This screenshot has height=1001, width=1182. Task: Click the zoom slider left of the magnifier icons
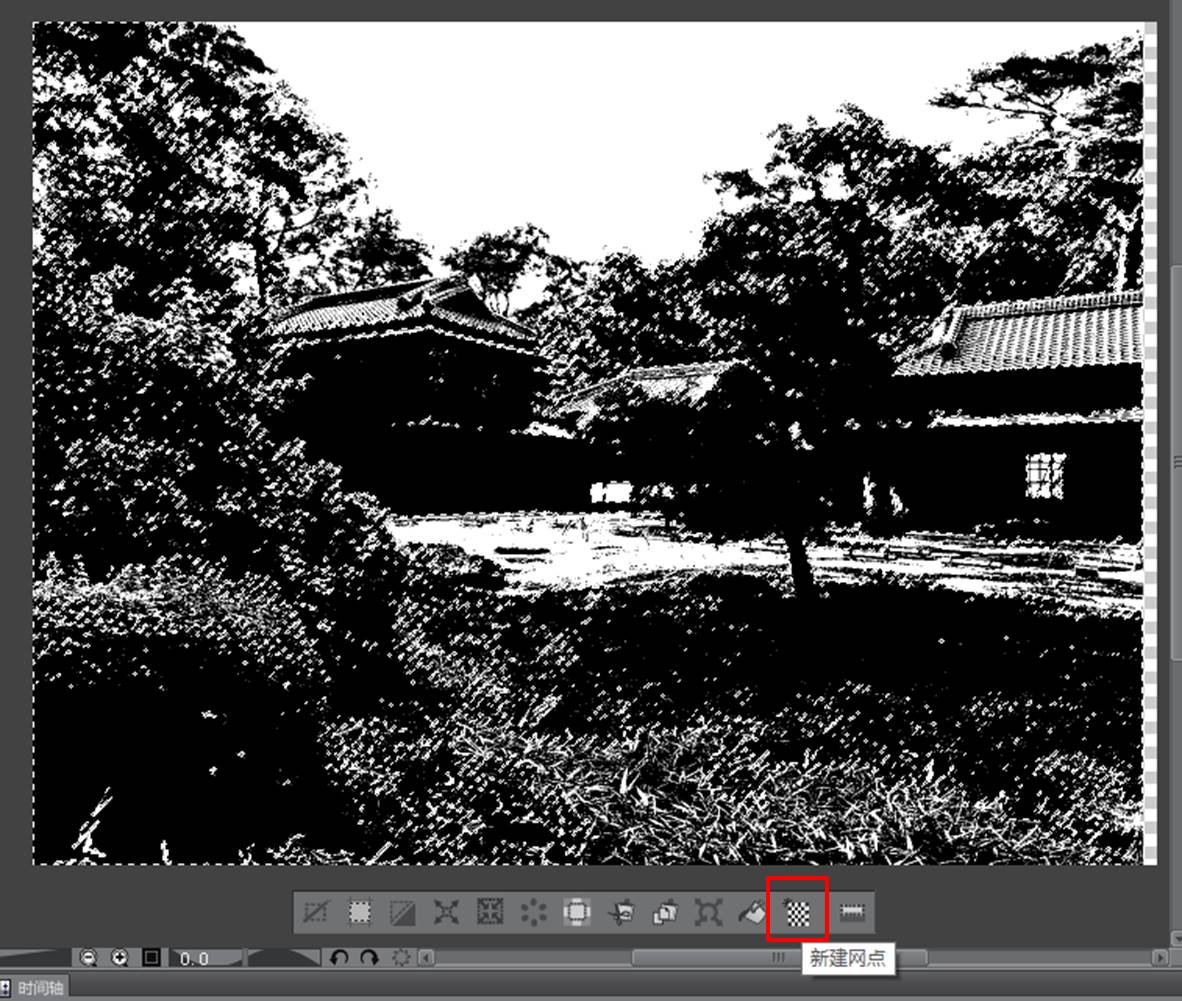pos(36,958)
